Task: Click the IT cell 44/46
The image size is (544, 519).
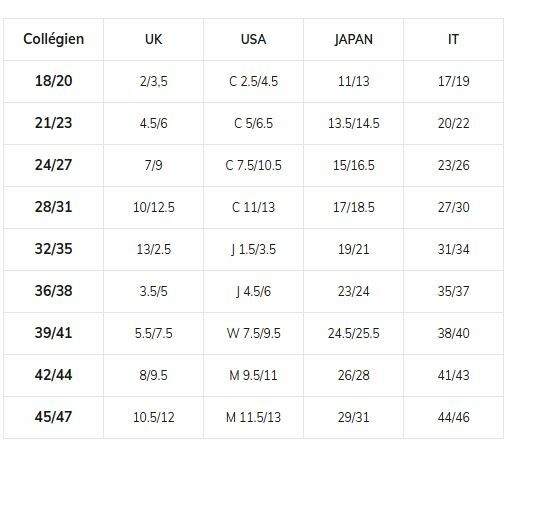Action: (453, 417)
